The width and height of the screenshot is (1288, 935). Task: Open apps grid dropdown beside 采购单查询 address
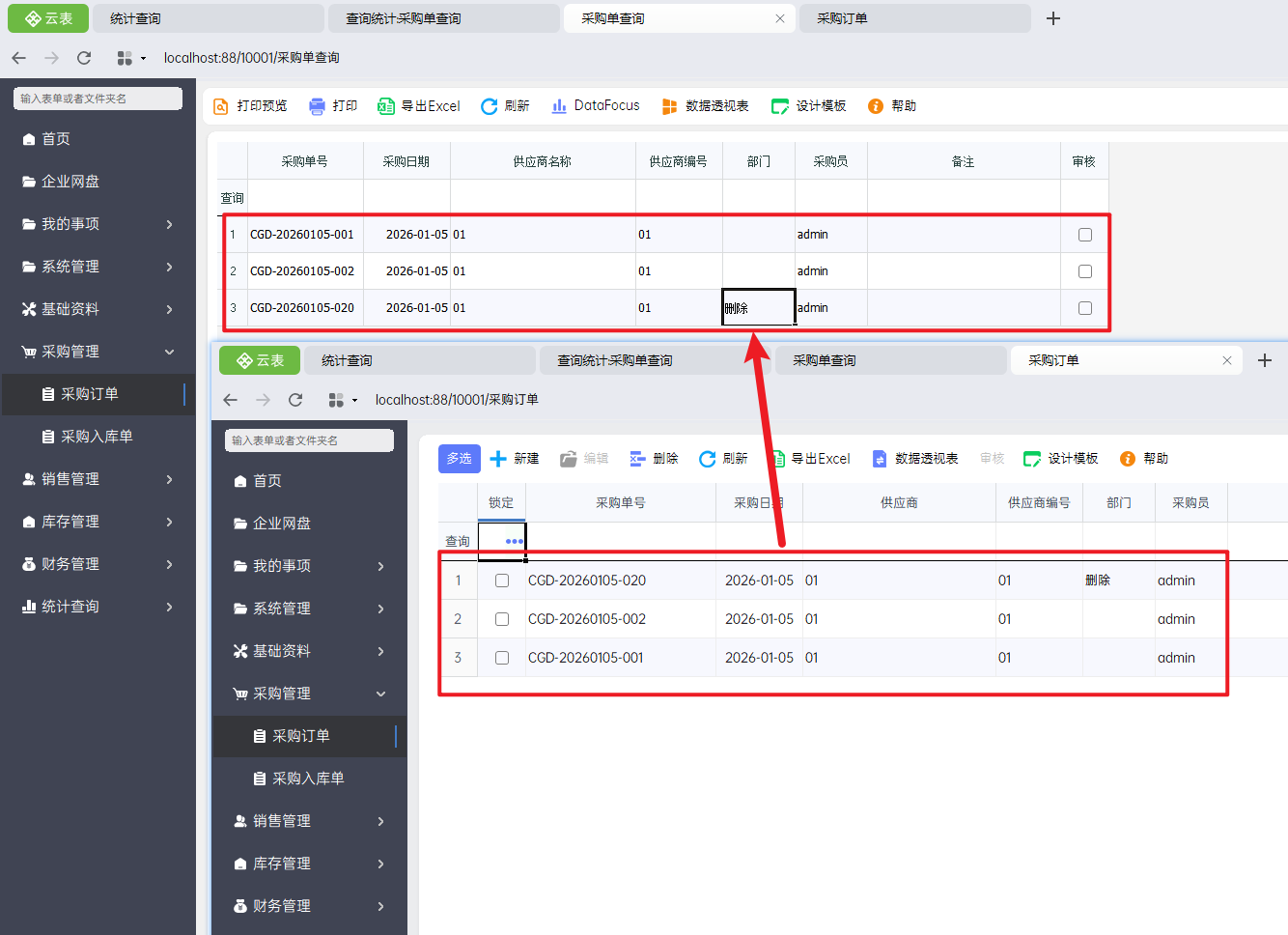click(130, 58)
